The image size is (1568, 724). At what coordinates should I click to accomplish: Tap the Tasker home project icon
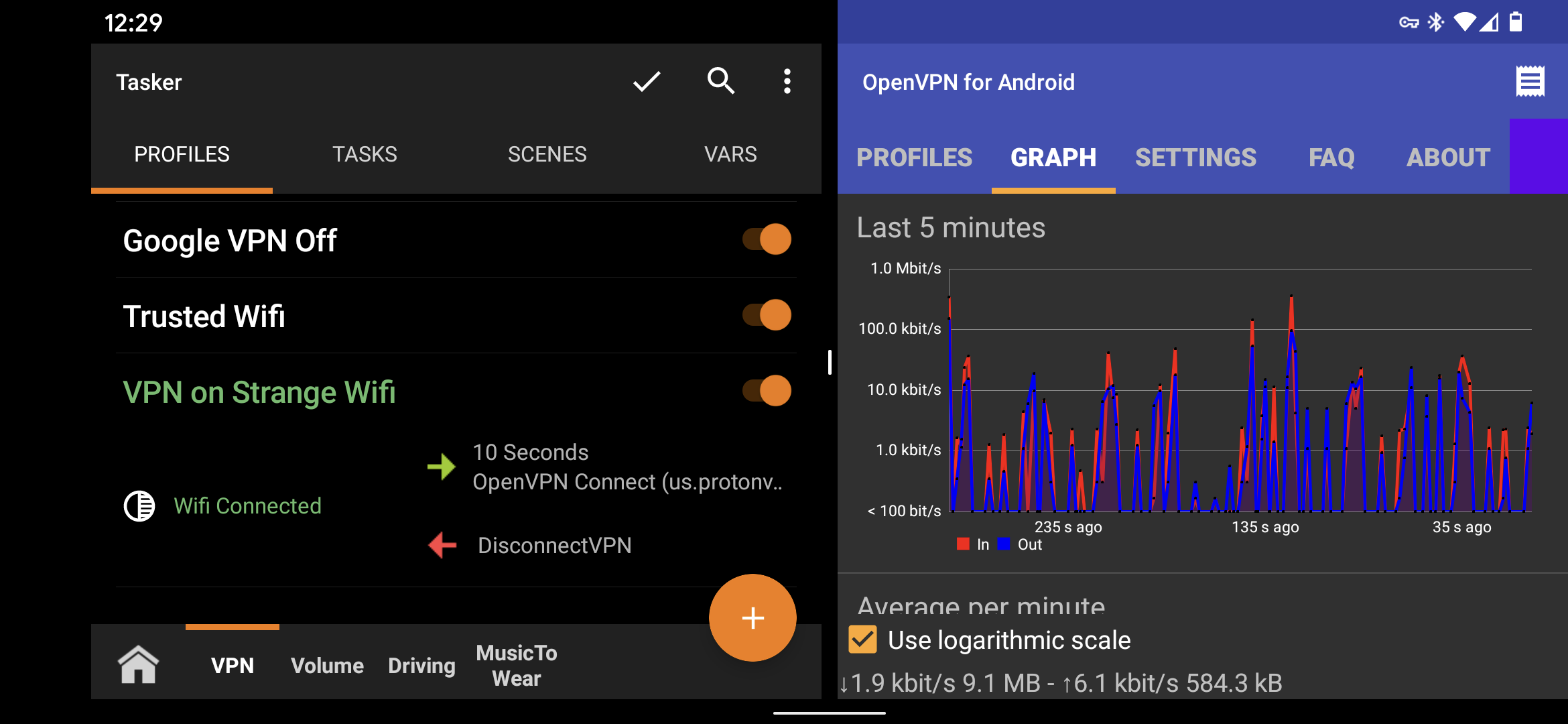tap(139, 664)
